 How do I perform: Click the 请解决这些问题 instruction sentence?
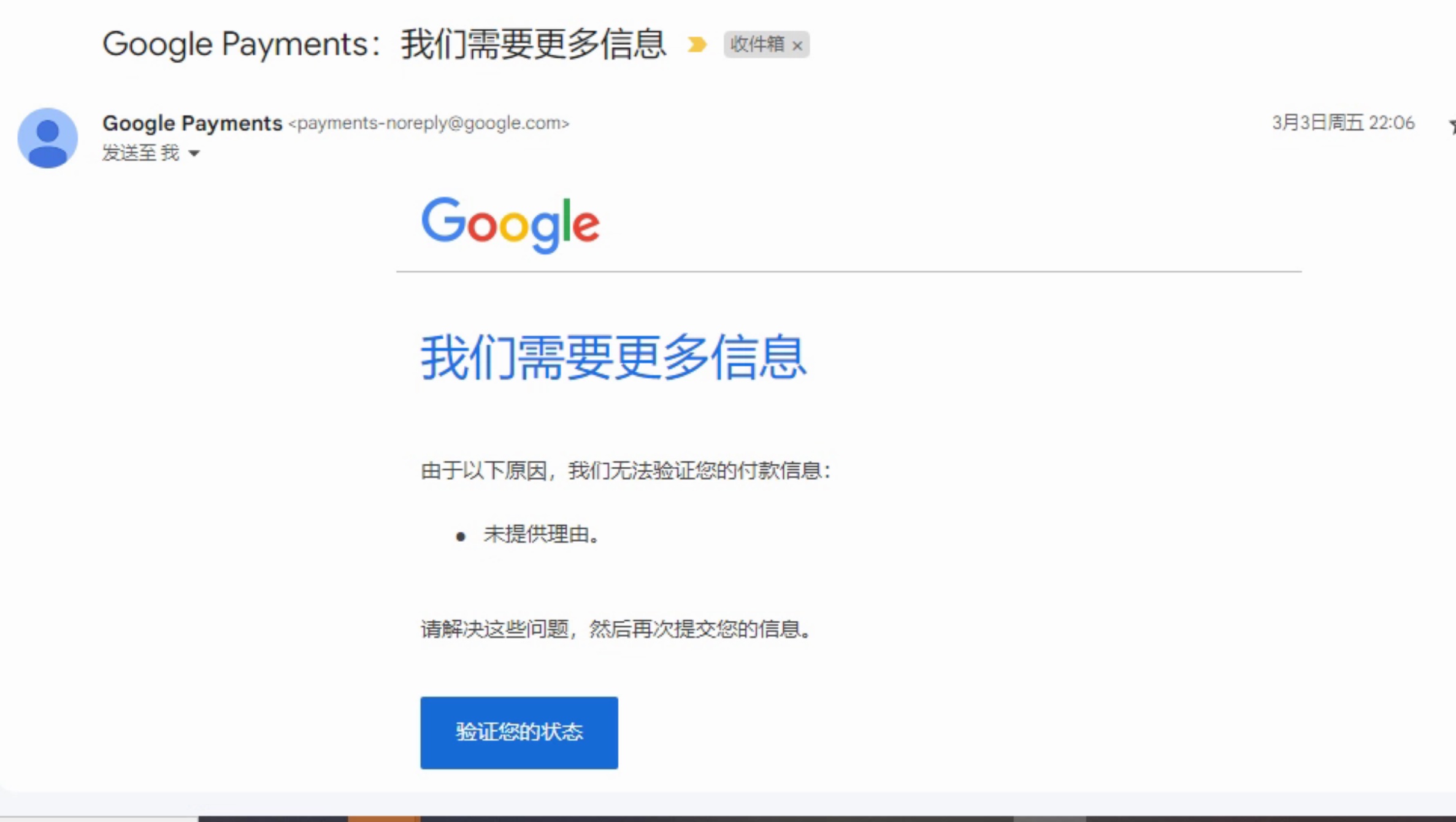pyautogui.click(x=616, y=629)
